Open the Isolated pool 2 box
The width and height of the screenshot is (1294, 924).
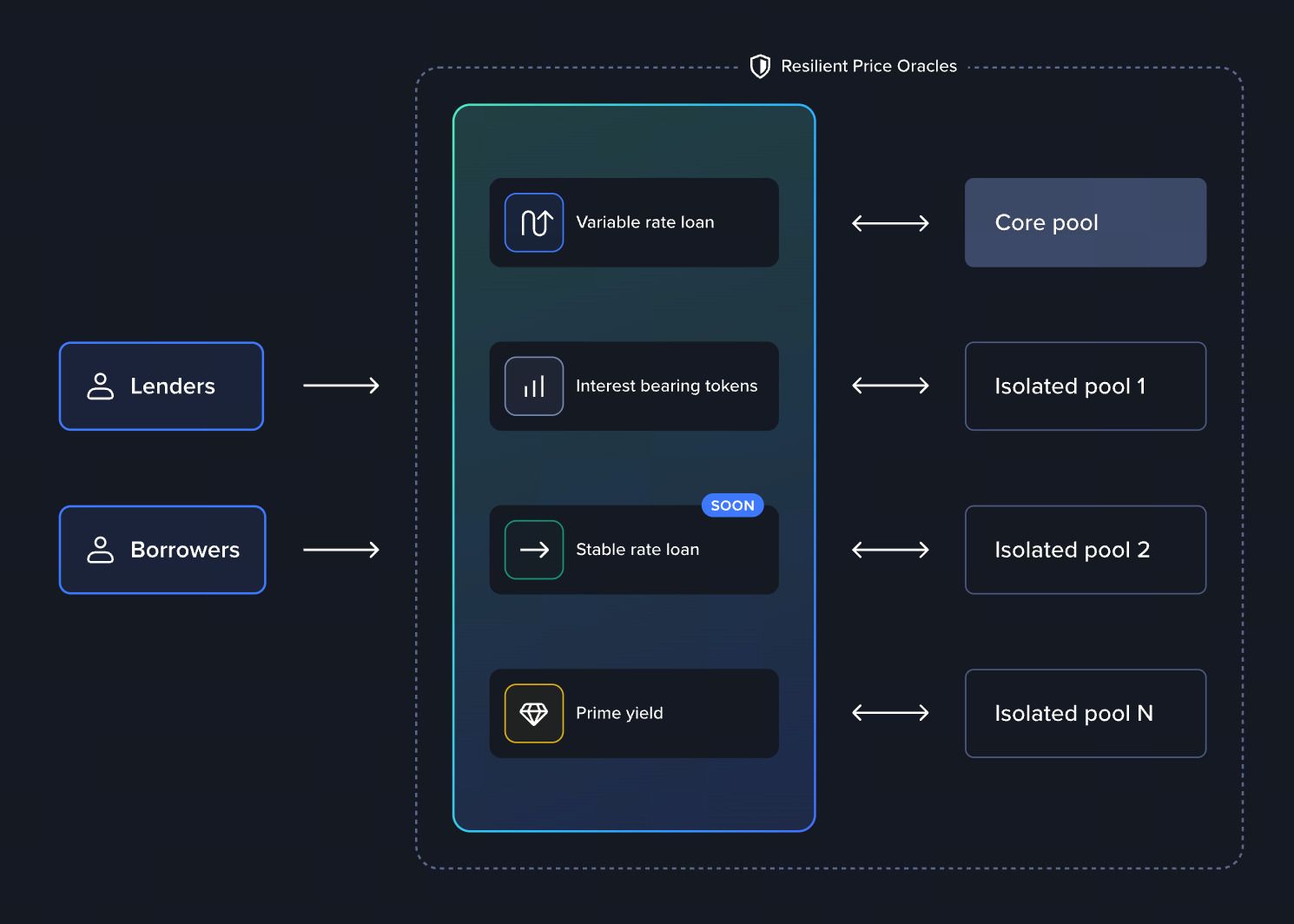[x=1086, y=550]
